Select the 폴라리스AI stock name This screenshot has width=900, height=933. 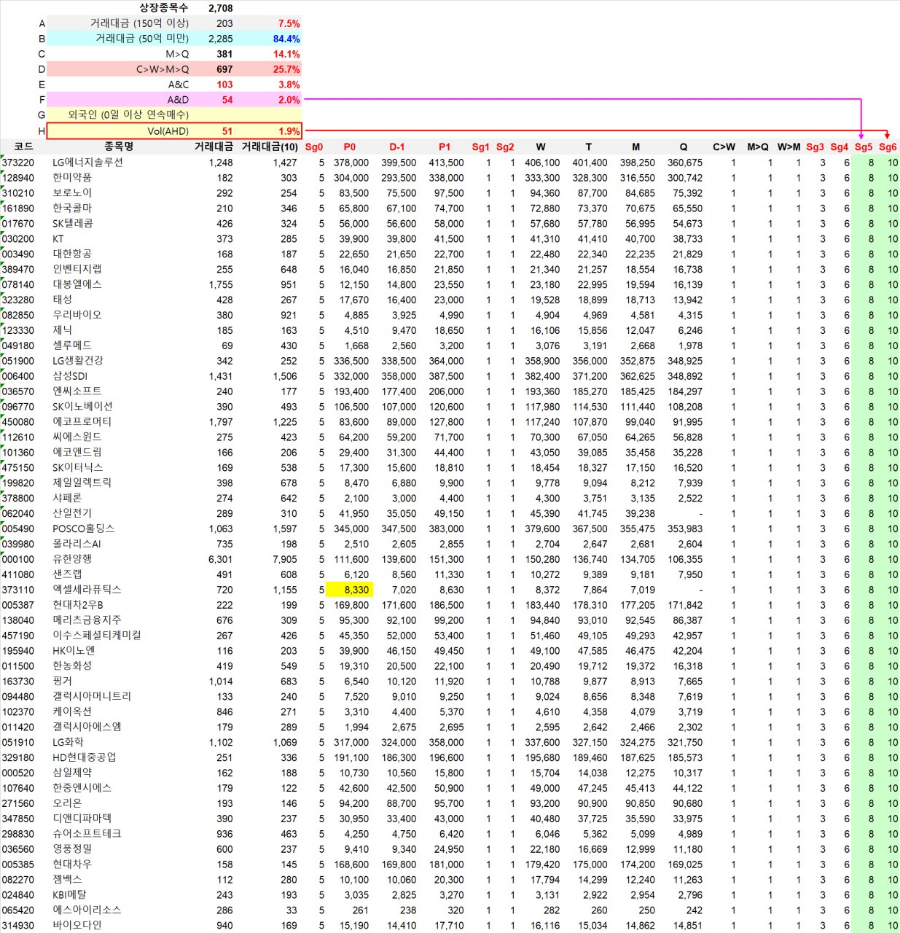point(76,544)
